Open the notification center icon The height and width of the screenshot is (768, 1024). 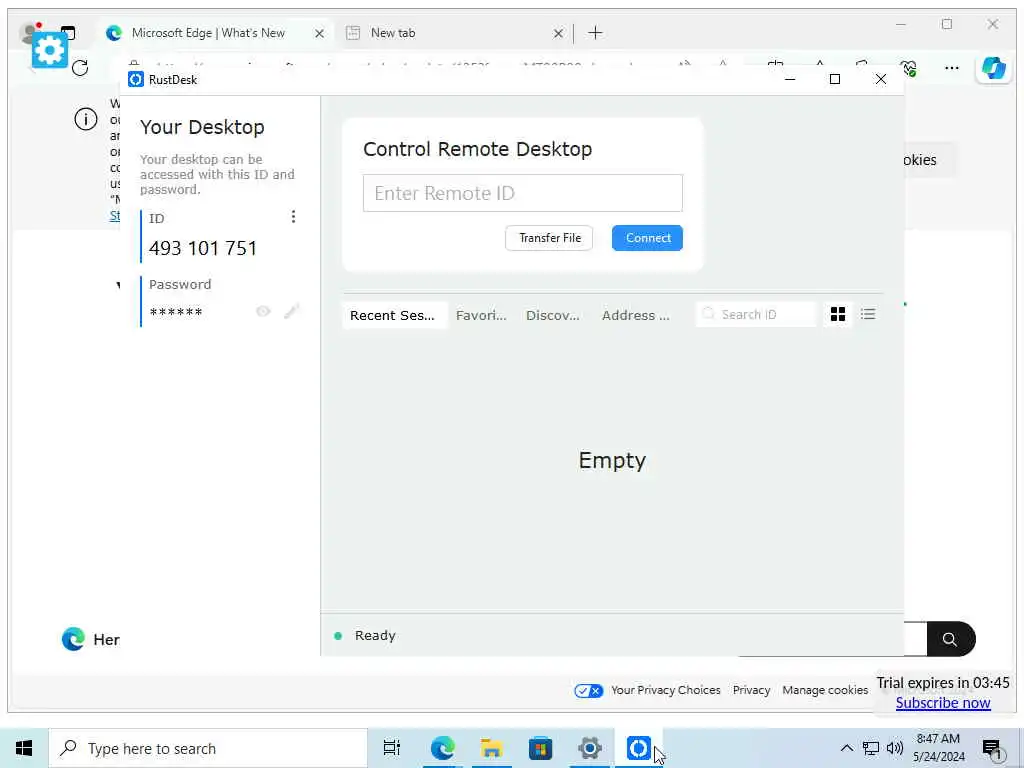tap(993, 749)
